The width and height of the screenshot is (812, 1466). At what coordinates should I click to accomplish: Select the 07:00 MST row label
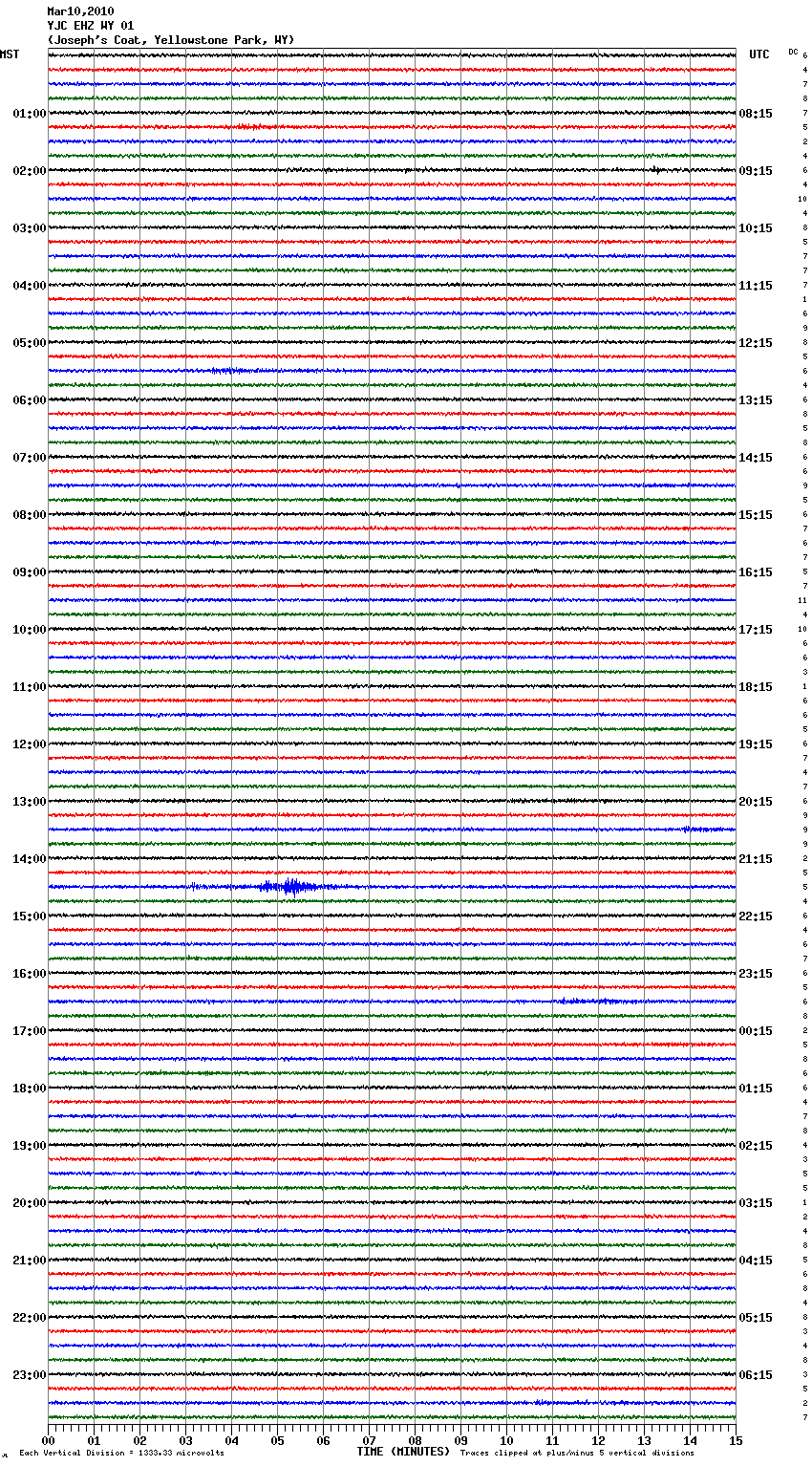click(30, 458)
